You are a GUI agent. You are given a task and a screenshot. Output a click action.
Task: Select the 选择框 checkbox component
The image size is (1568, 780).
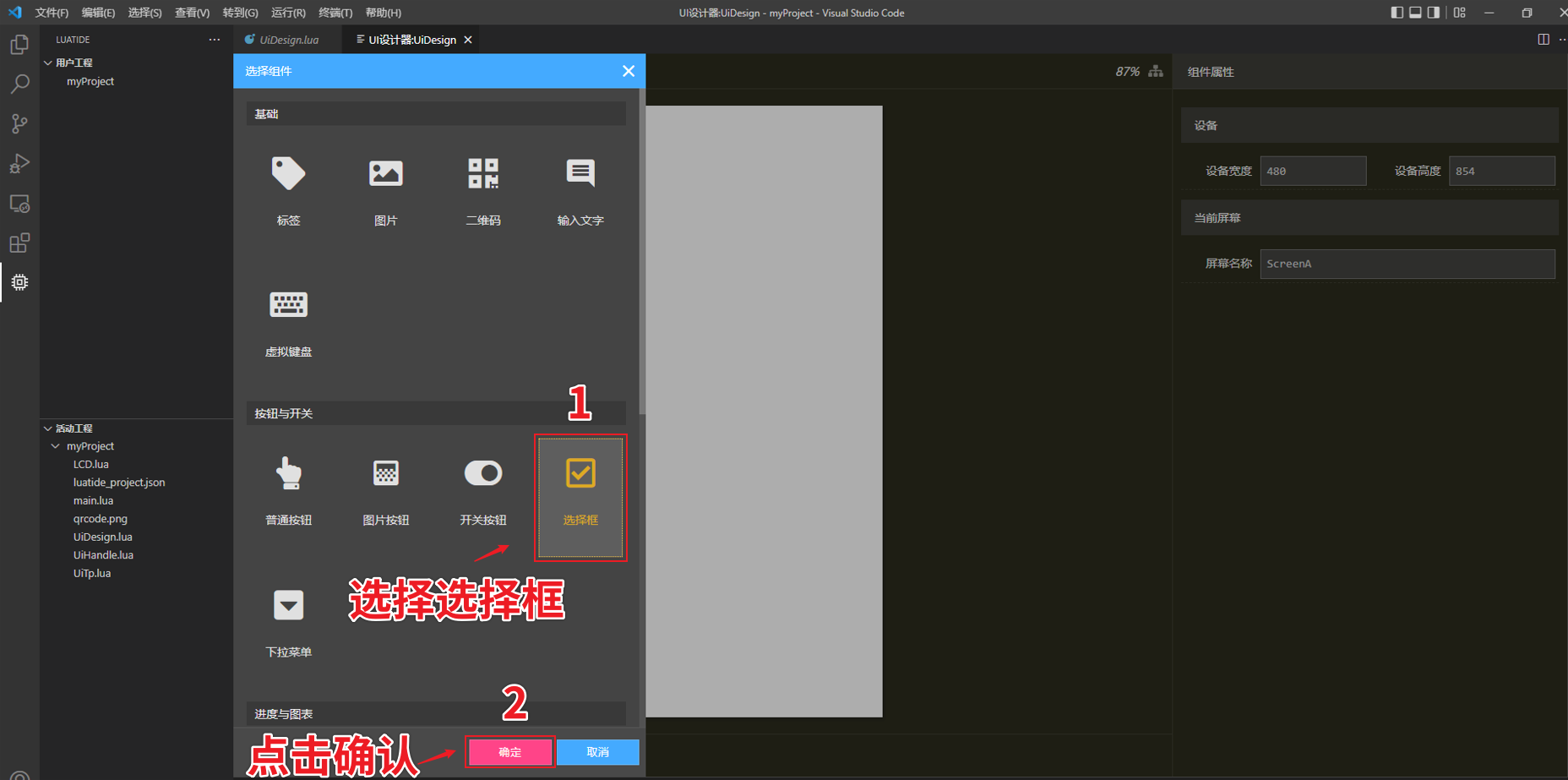pyautogui.click(x=580, y=497)
